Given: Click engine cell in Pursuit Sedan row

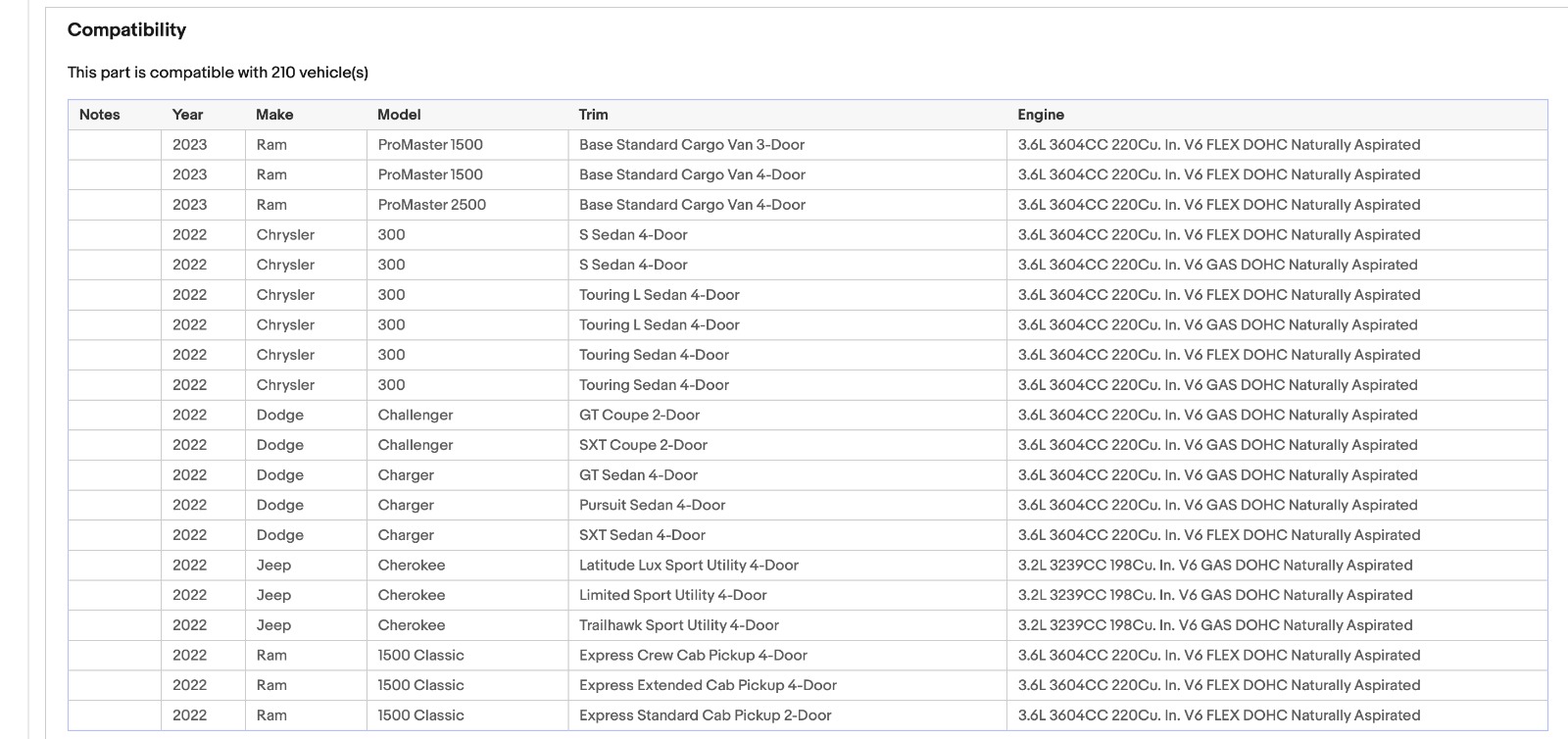Looking at the screenshot, I should point(1277,505).
